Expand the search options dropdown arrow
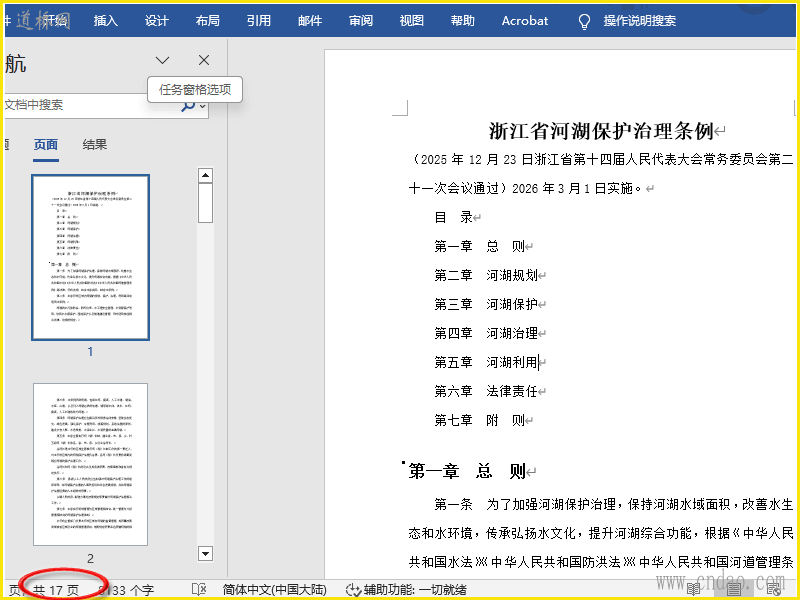 tap(202, 106)
